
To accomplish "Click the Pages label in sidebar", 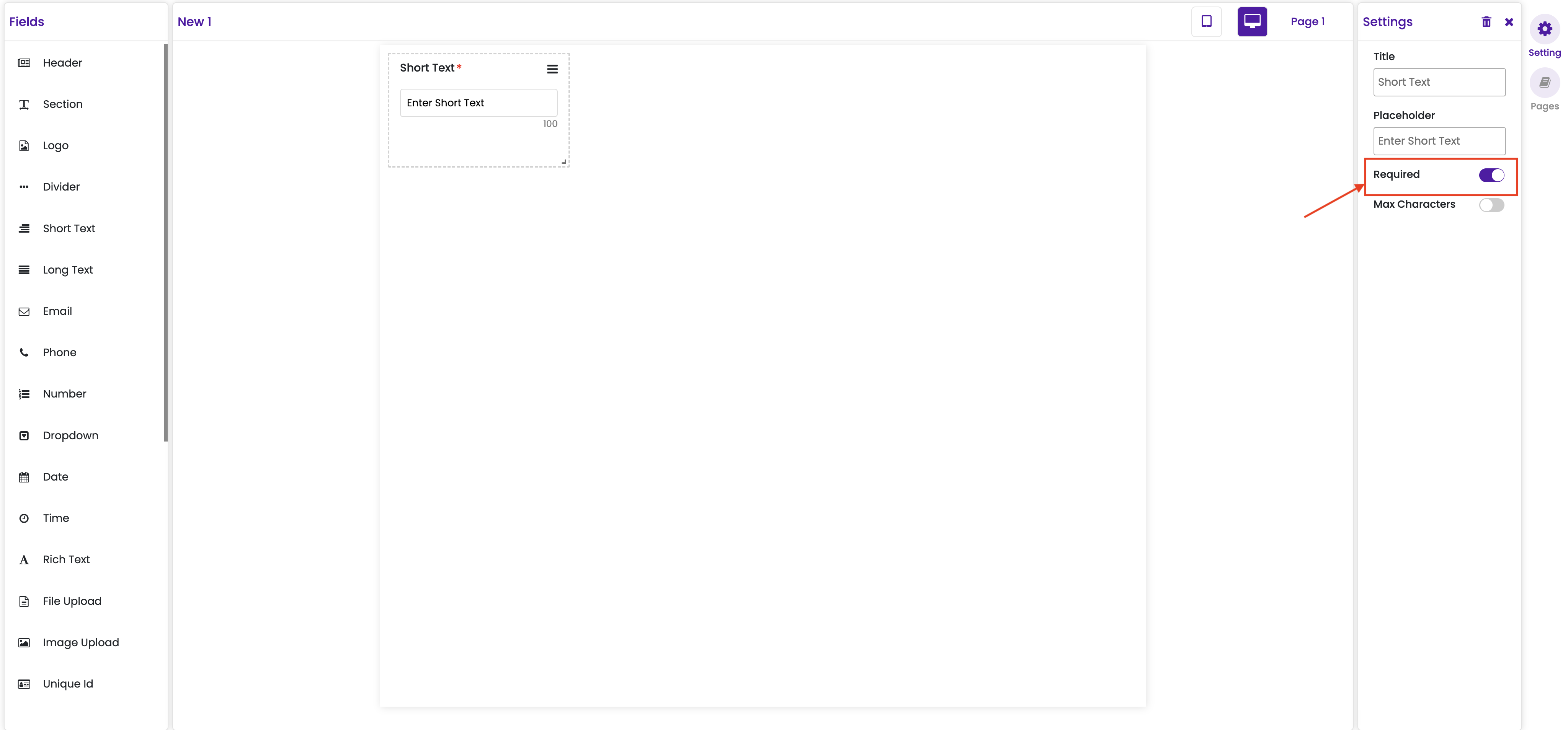I will 1544,106.
